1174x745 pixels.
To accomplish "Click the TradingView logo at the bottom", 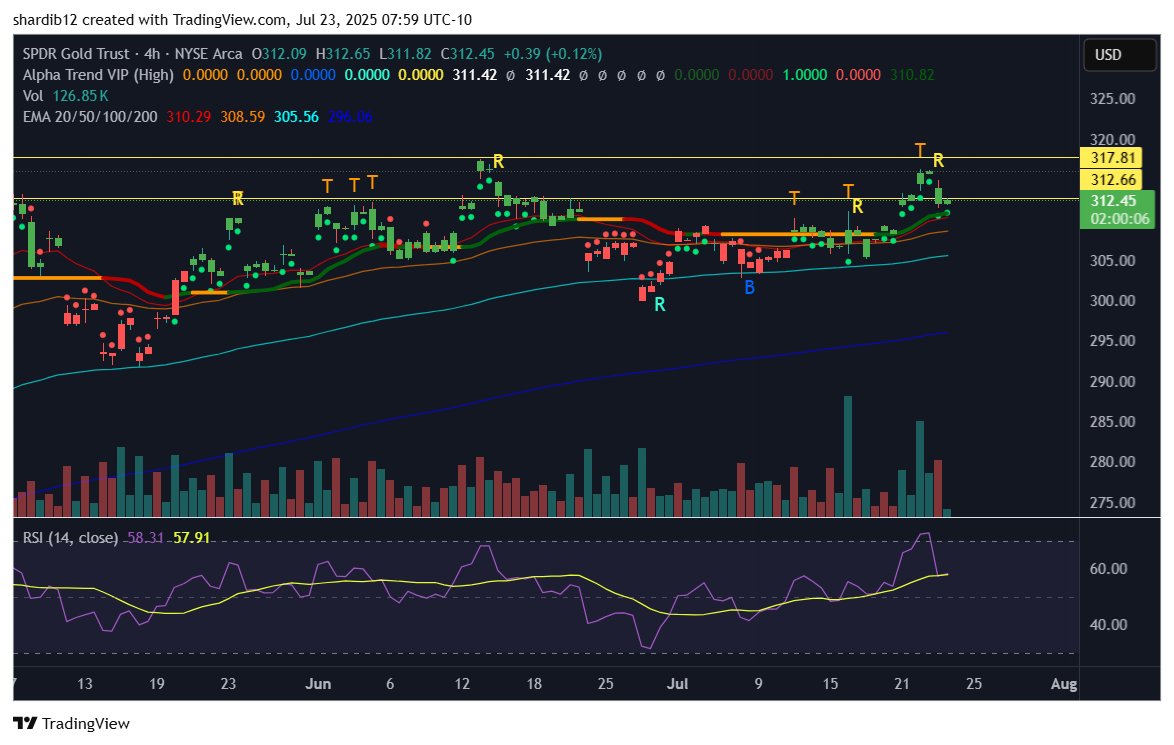I will (72, 723).
